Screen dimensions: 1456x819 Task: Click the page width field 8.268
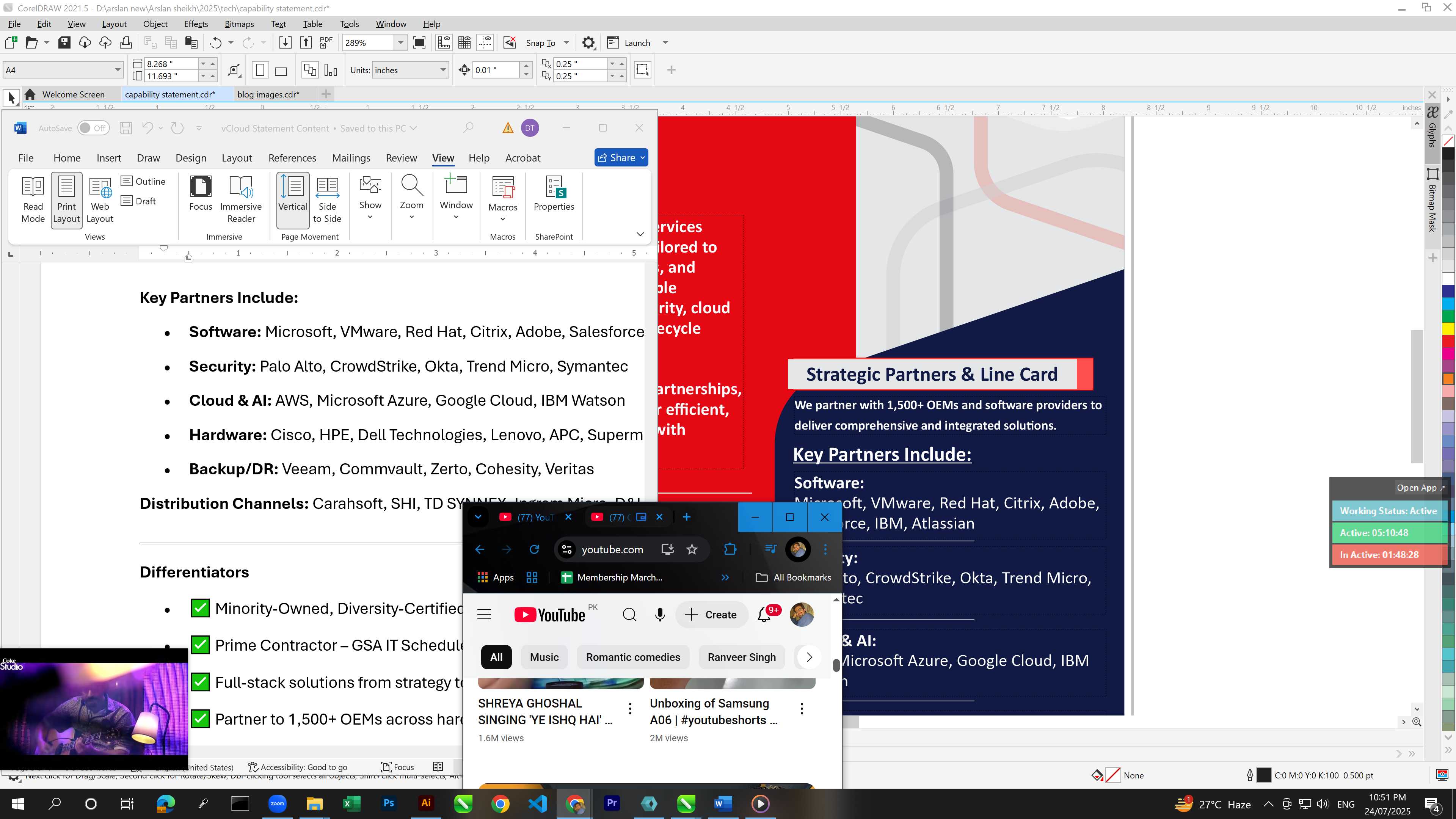click(171, 64)
